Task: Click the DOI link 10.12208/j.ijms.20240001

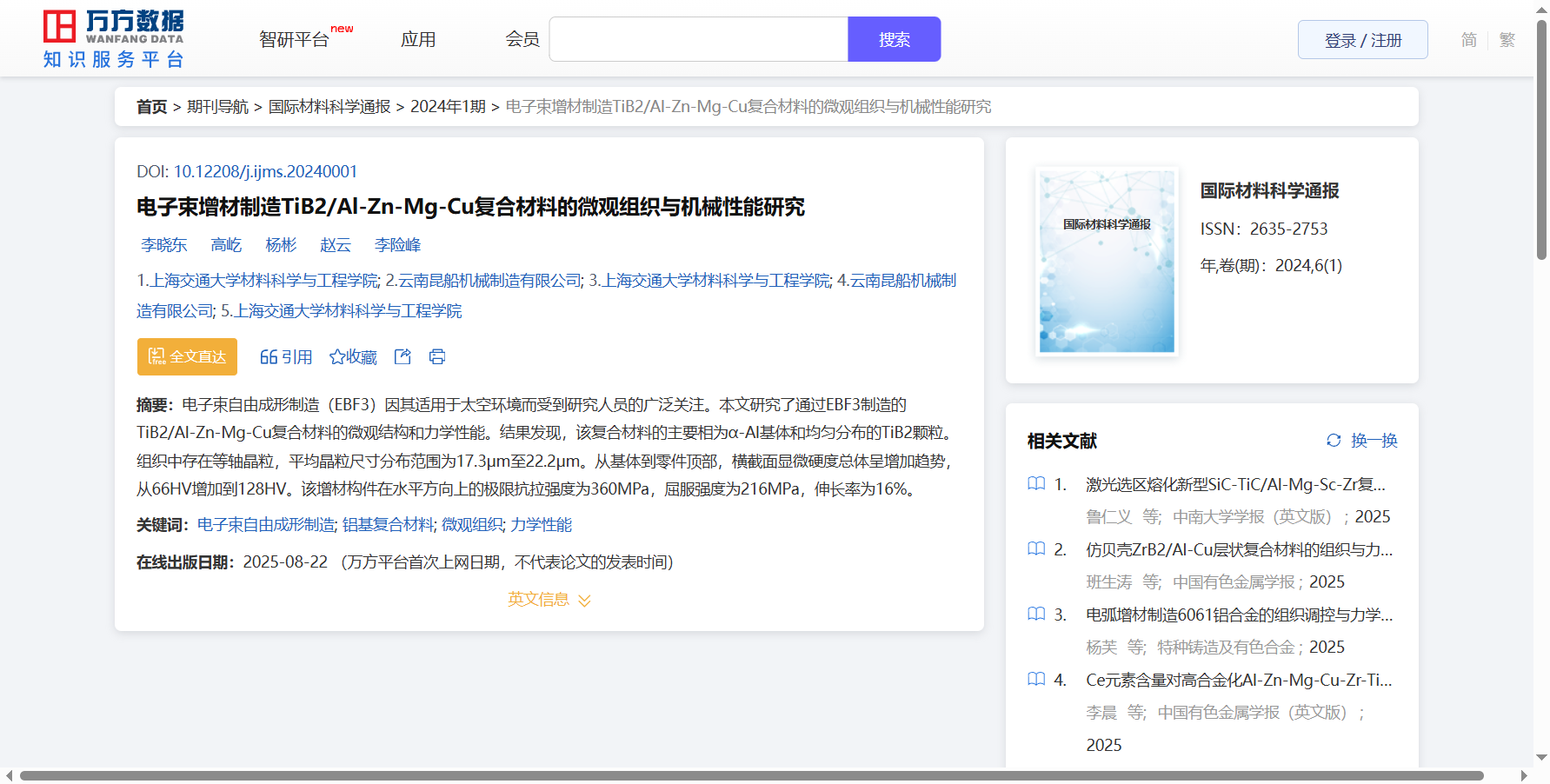Action: tap(265, 171)
